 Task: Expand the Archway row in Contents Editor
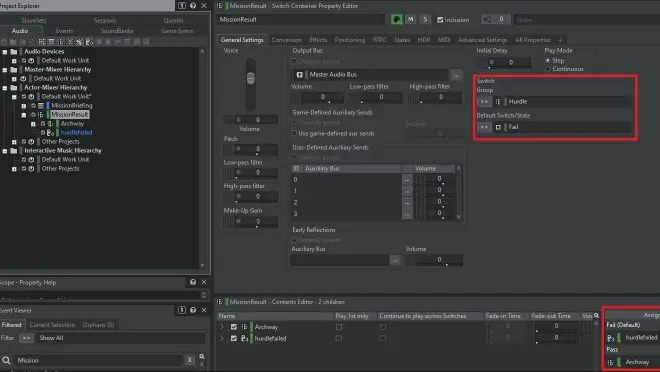click(222, 327)
